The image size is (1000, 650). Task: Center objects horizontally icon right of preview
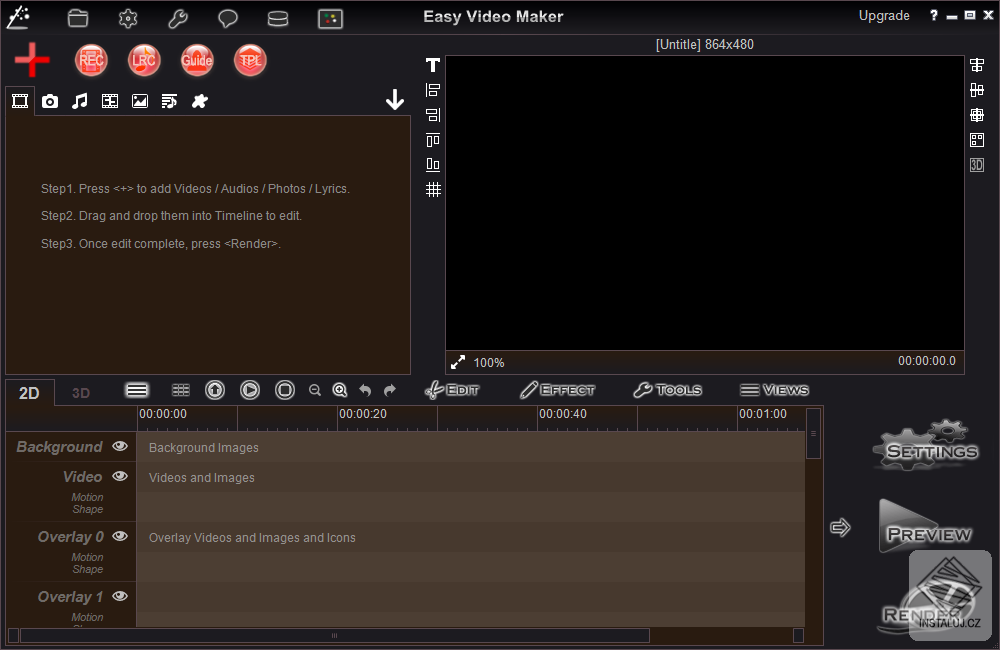pos(977,65)
